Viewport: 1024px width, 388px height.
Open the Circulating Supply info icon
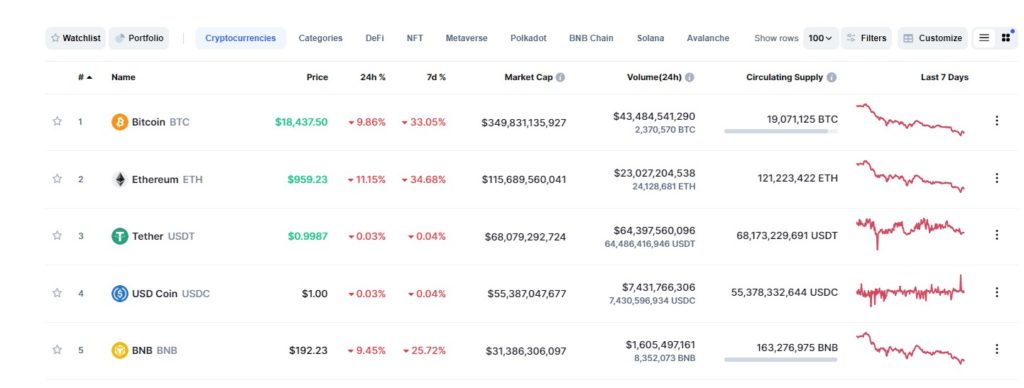(x=831, y=77)
